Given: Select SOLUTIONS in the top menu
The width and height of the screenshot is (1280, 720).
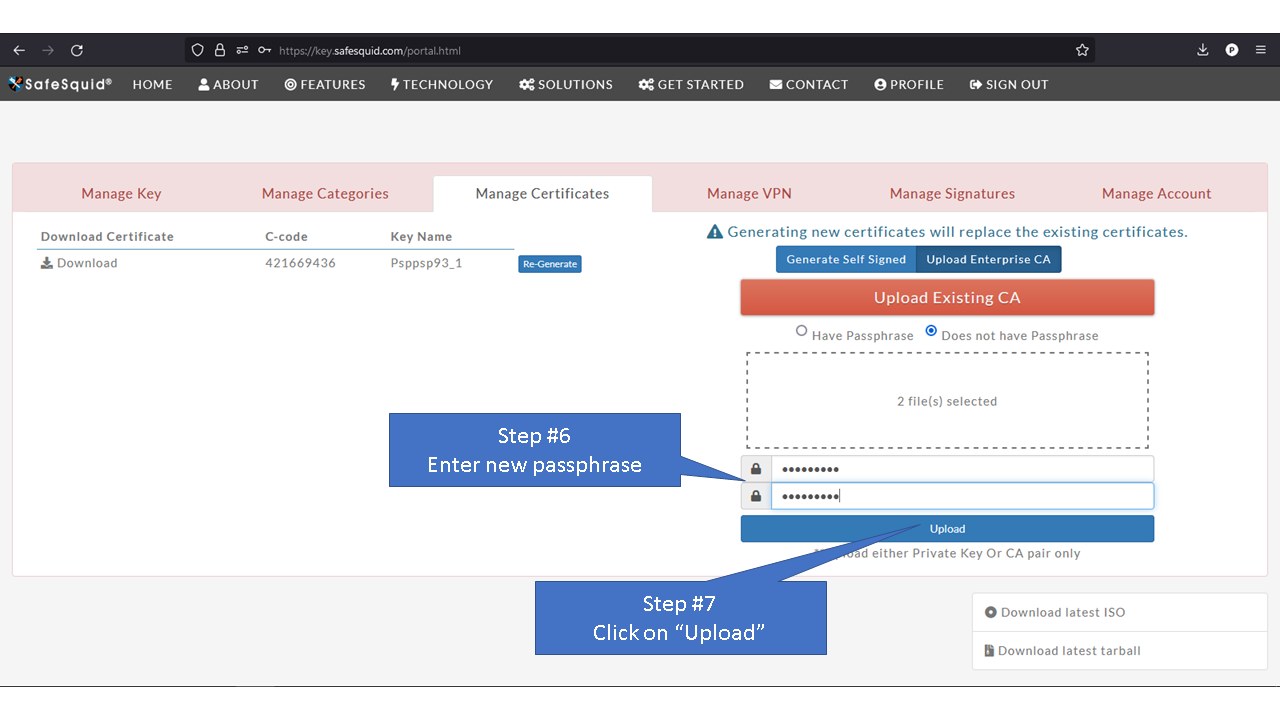Looking at the screenshot, I should click(x=565, y=84).
